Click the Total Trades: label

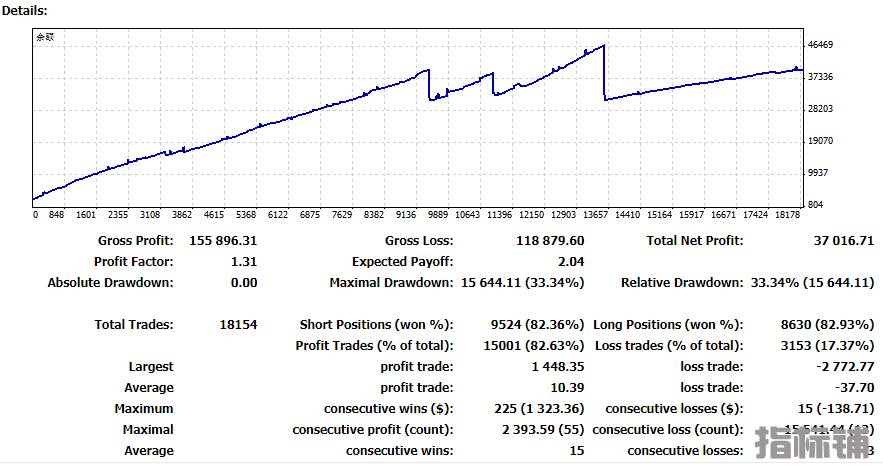tap(134, 324)
